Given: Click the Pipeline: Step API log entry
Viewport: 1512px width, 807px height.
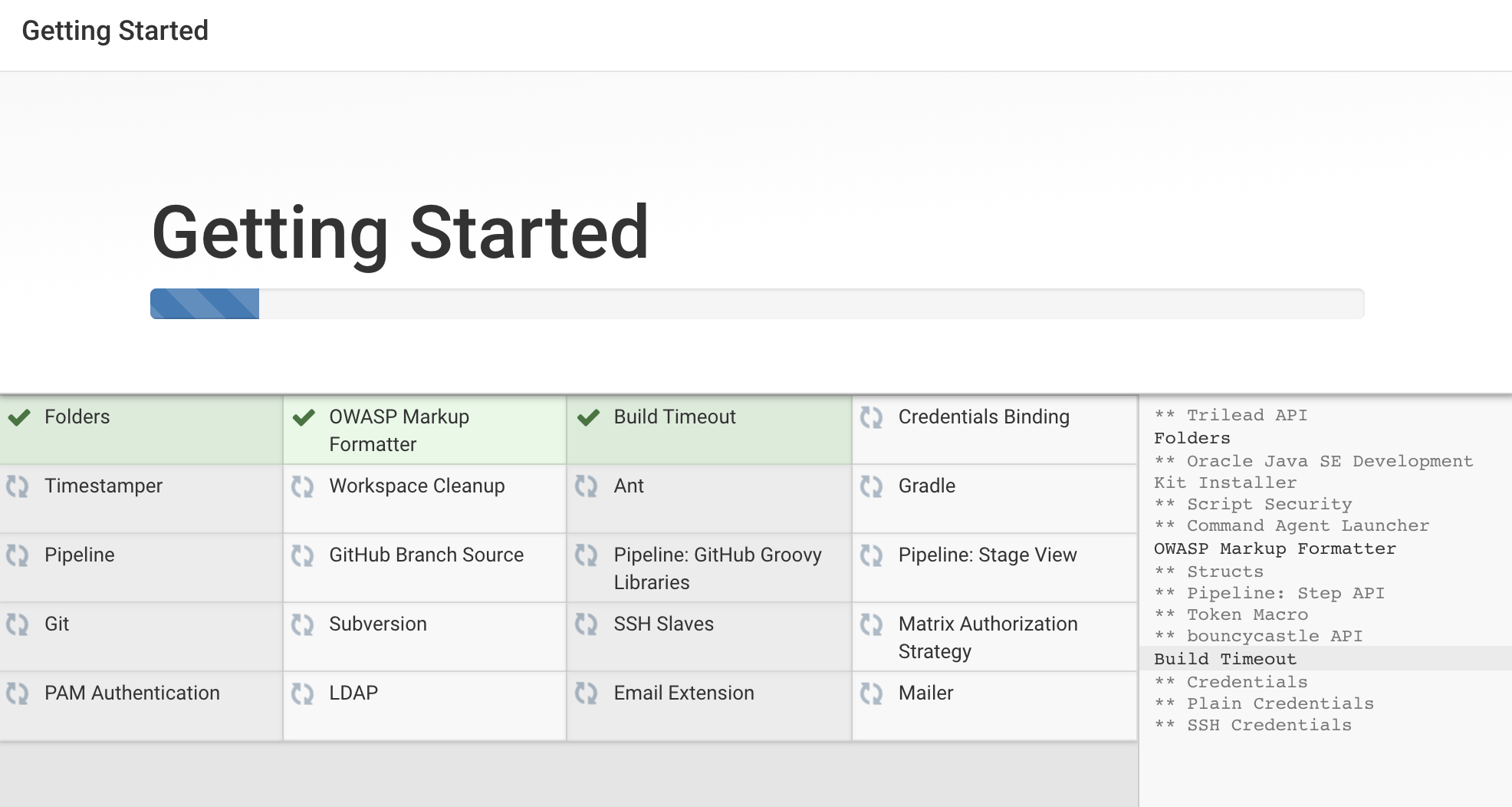Looking at the screenshot, I should pos(1270,593).
